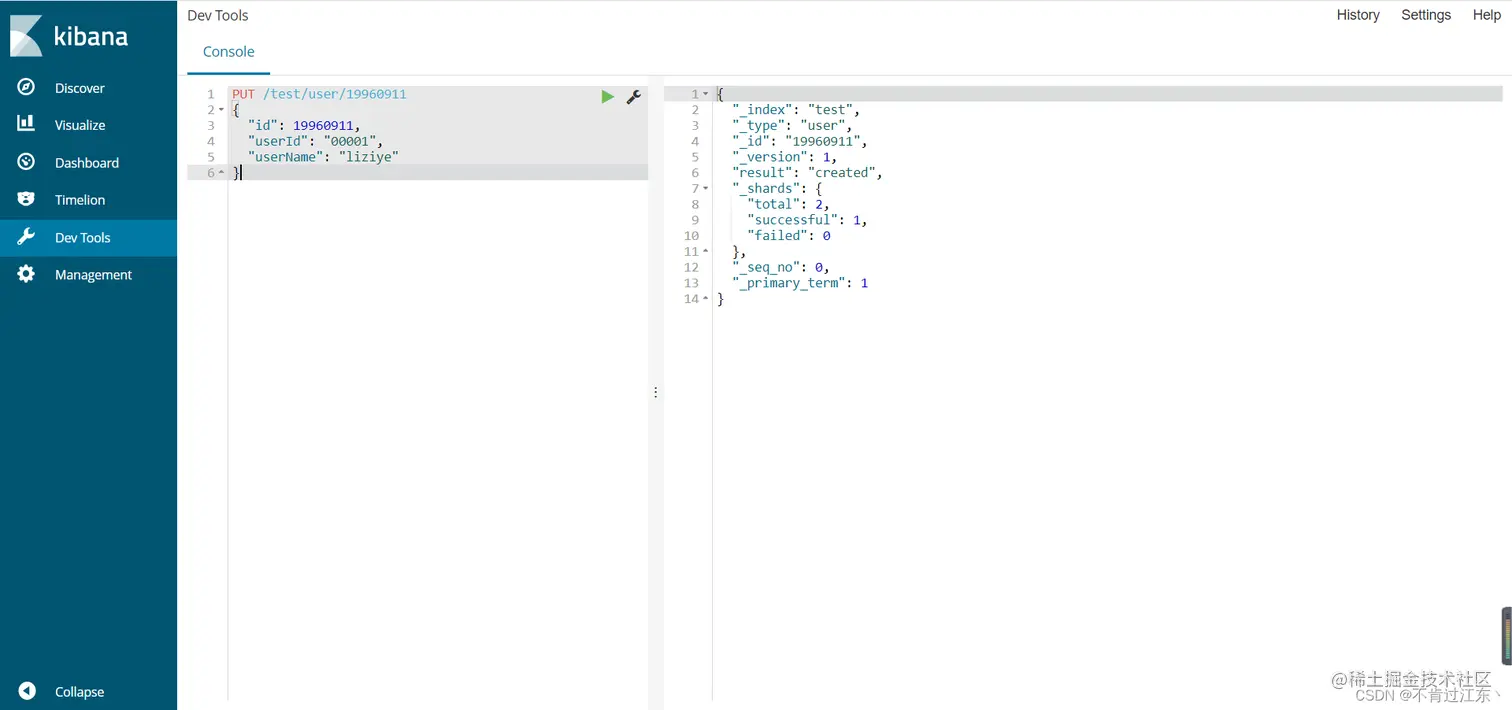The width and height of the screenshot is (1512, 710).
Task: Toggle fold arrow at request line 6
Action: 221,173
